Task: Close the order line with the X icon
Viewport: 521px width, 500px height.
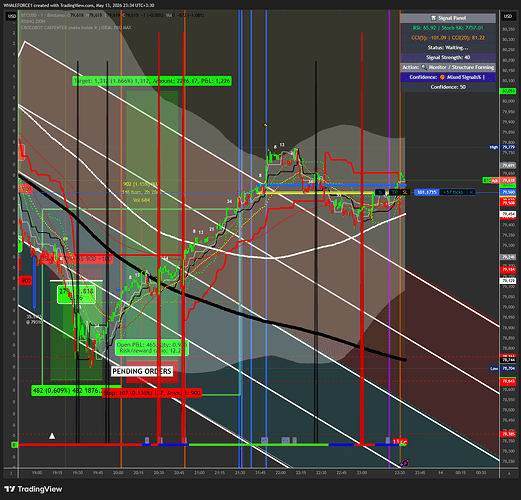Action: (x=471, y=192)
